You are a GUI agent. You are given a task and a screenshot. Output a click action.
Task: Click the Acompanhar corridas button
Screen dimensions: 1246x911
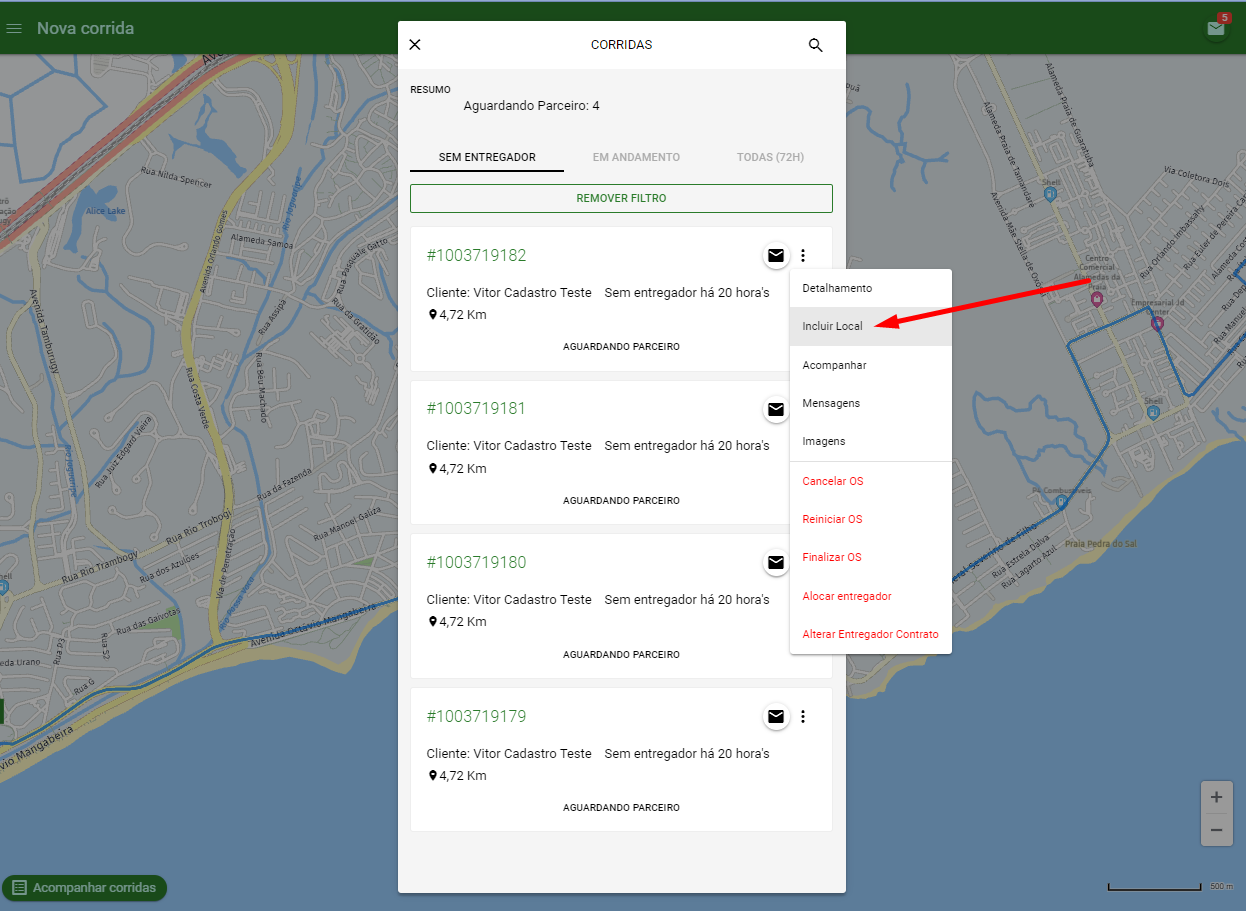click(x=85, y=888)
